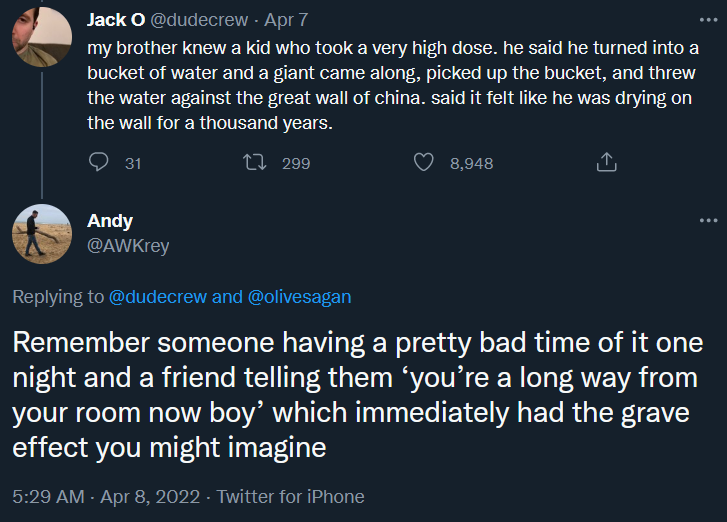View the 299 retweets count
Screen dimensions: 727x522
pos(296,163)
